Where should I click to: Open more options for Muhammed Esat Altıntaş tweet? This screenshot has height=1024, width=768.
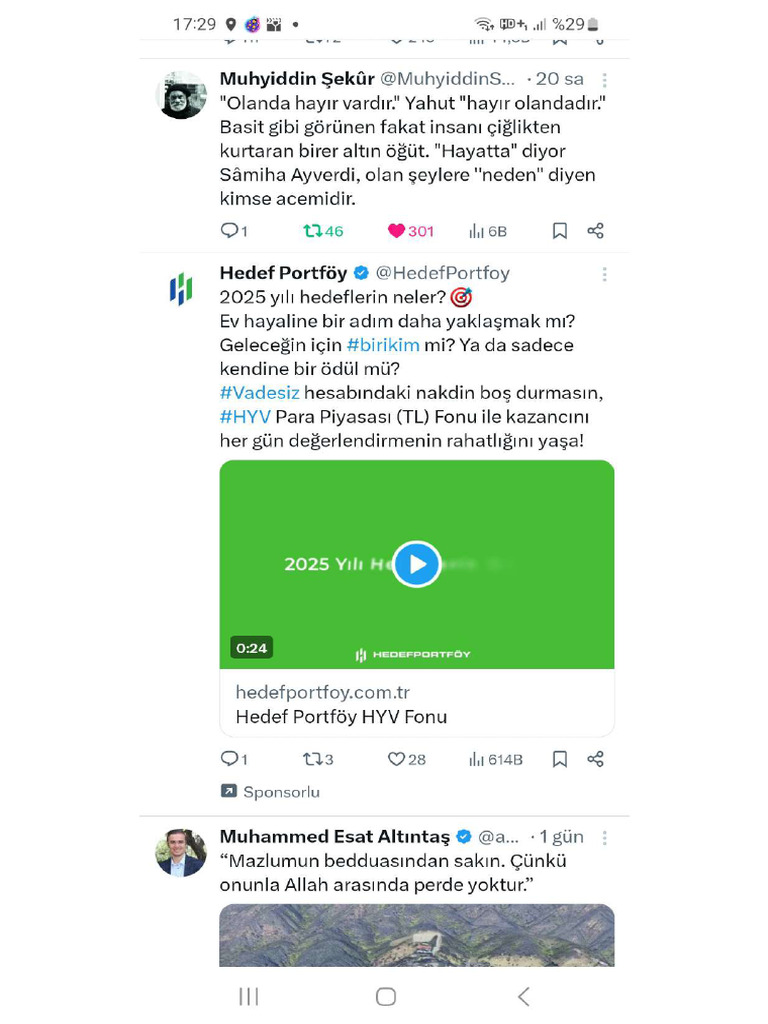(604, 838)
